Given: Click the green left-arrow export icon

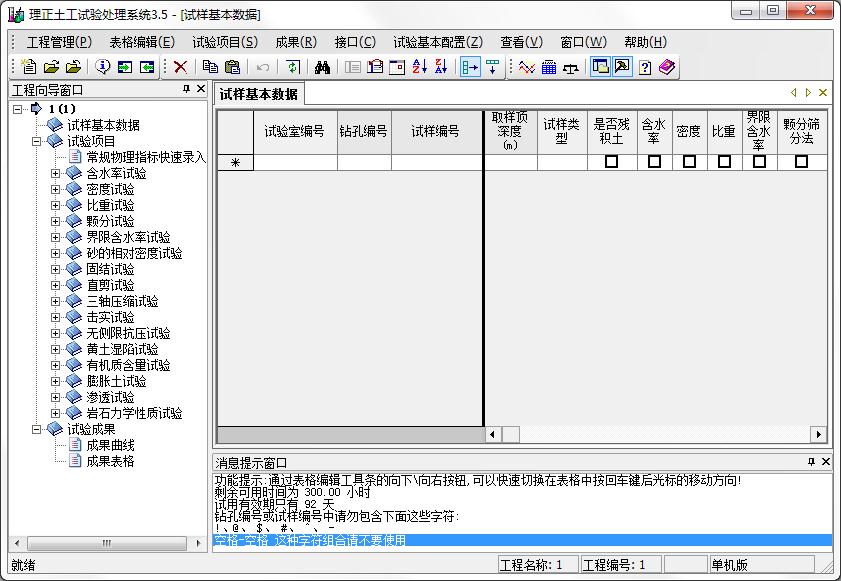Looking at the screenshot, I should pyautogui.click(x=146, y=67).
